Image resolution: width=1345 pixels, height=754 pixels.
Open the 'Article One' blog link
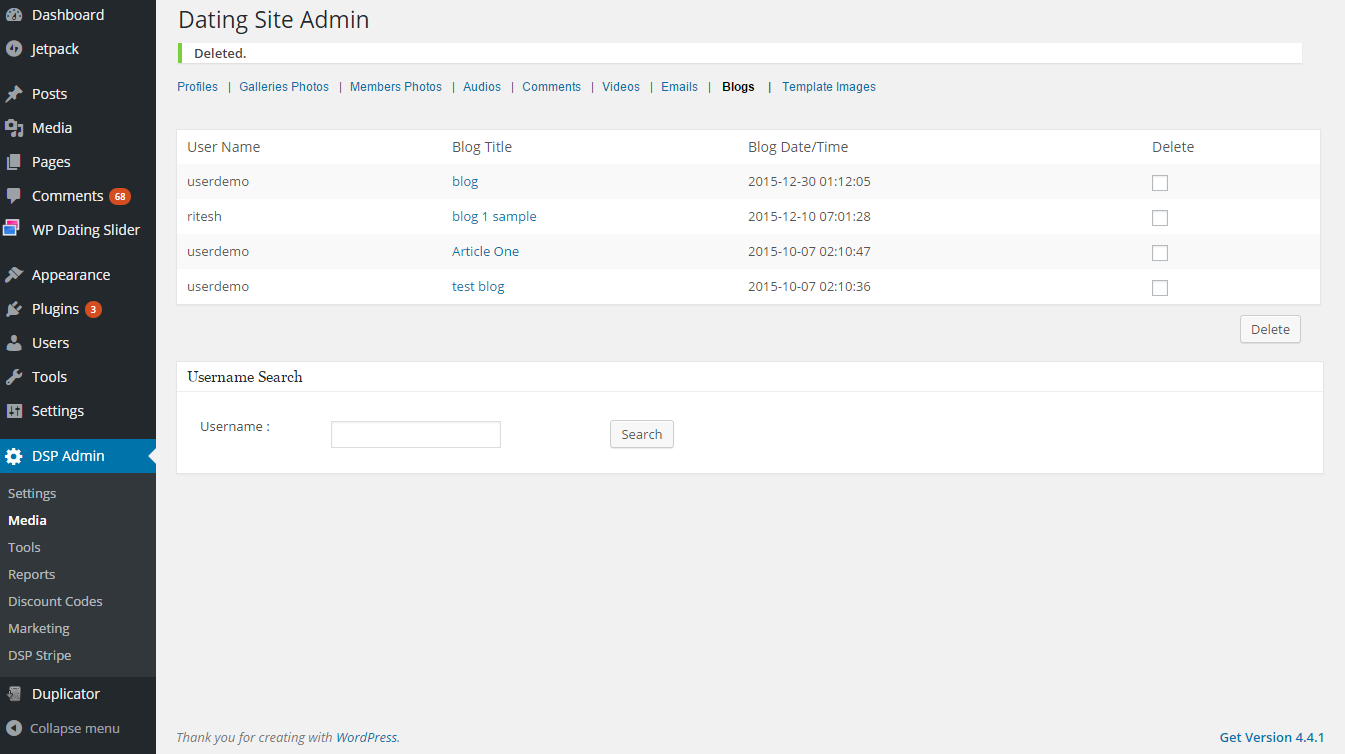tap(485, 251)
